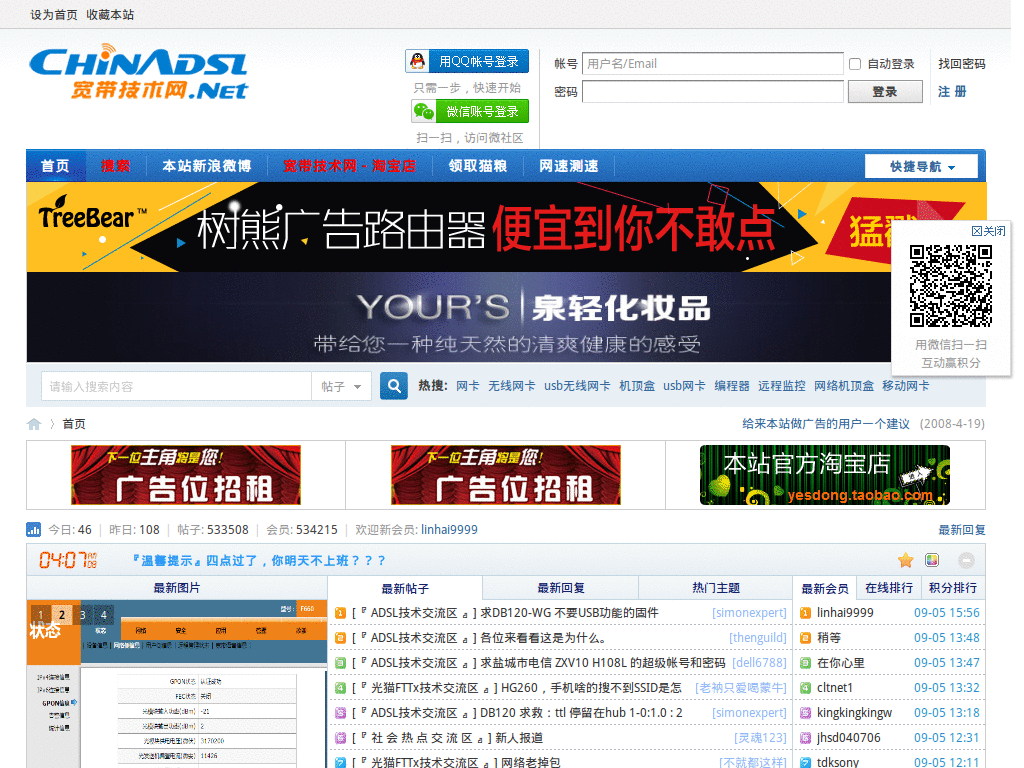Click the 登录 button

pos(885,91)
